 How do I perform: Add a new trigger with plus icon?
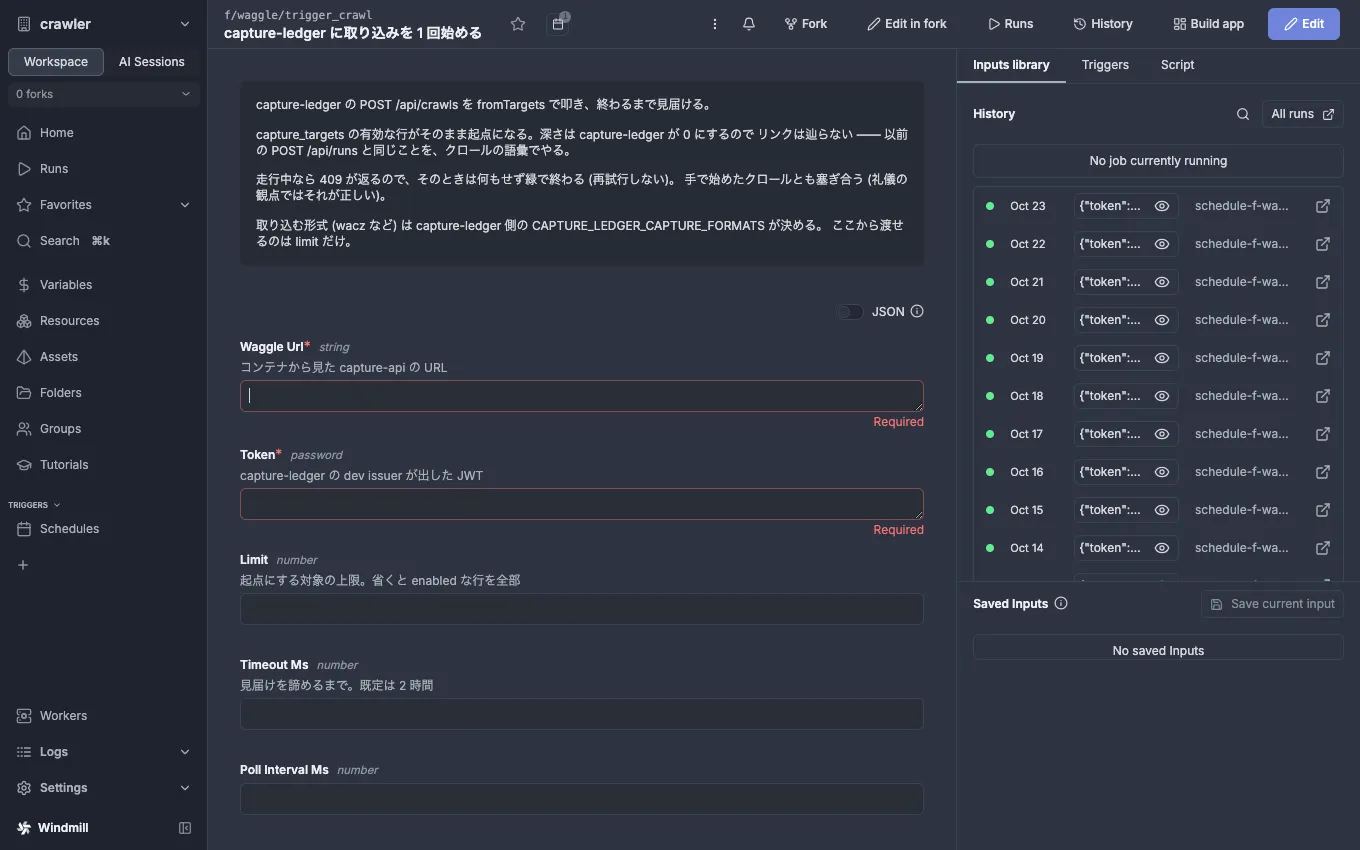click(x=24, y=565)
